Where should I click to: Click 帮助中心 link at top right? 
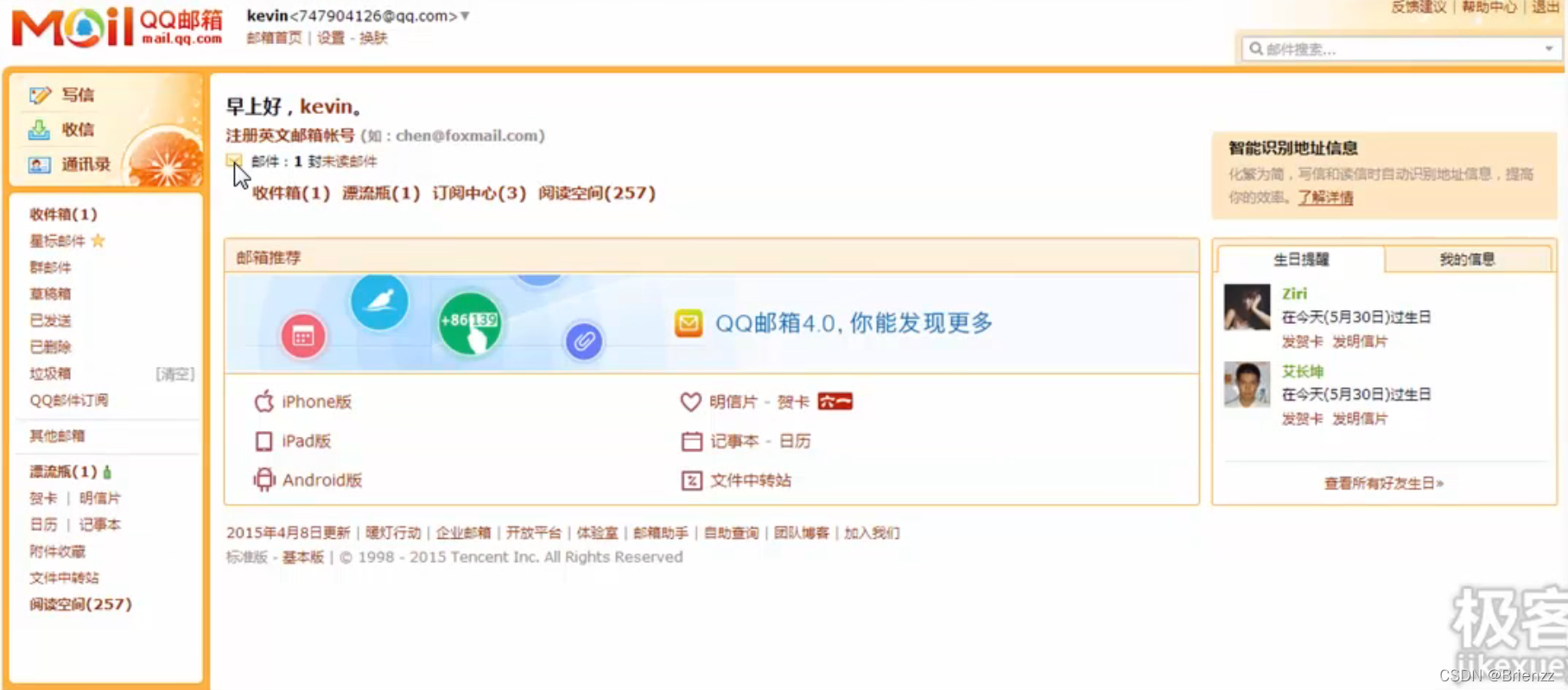[x=1489, y=7]
